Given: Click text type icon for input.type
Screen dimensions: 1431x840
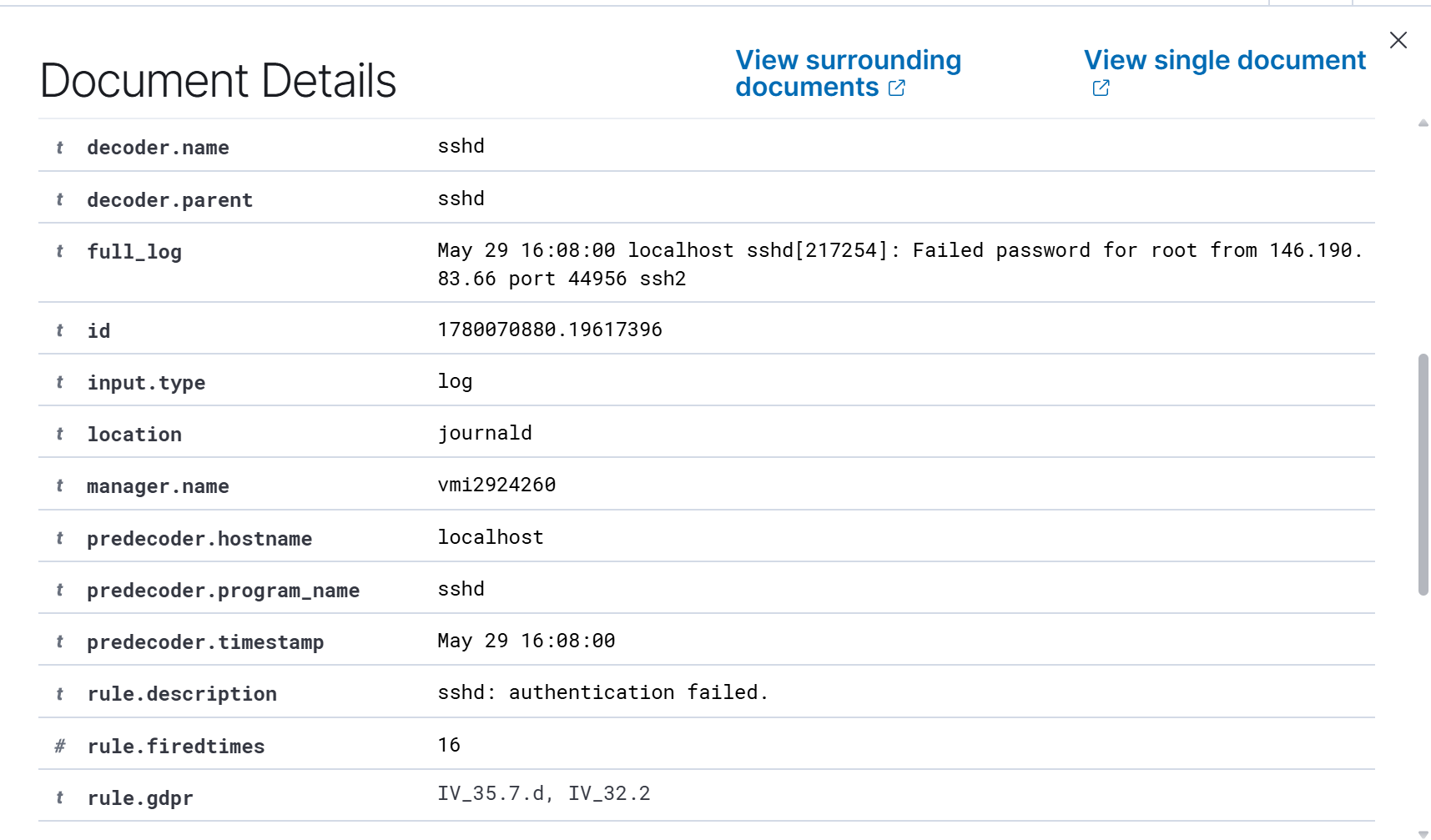Looking at the screenshot, I should click(x=59, y=382).
